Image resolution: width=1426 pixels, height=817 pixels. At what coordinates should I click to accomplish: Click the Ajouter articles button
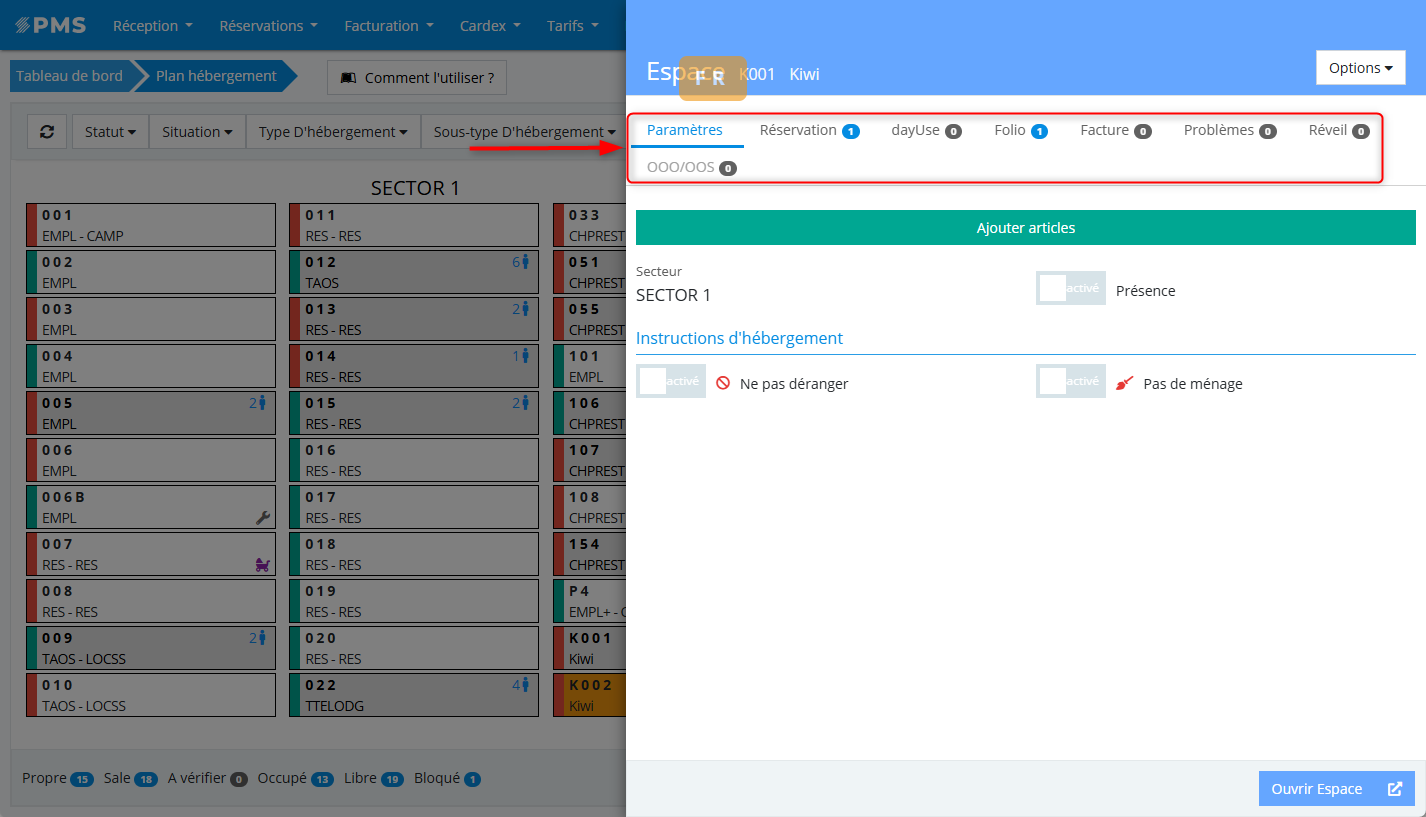click(1025, 228)
